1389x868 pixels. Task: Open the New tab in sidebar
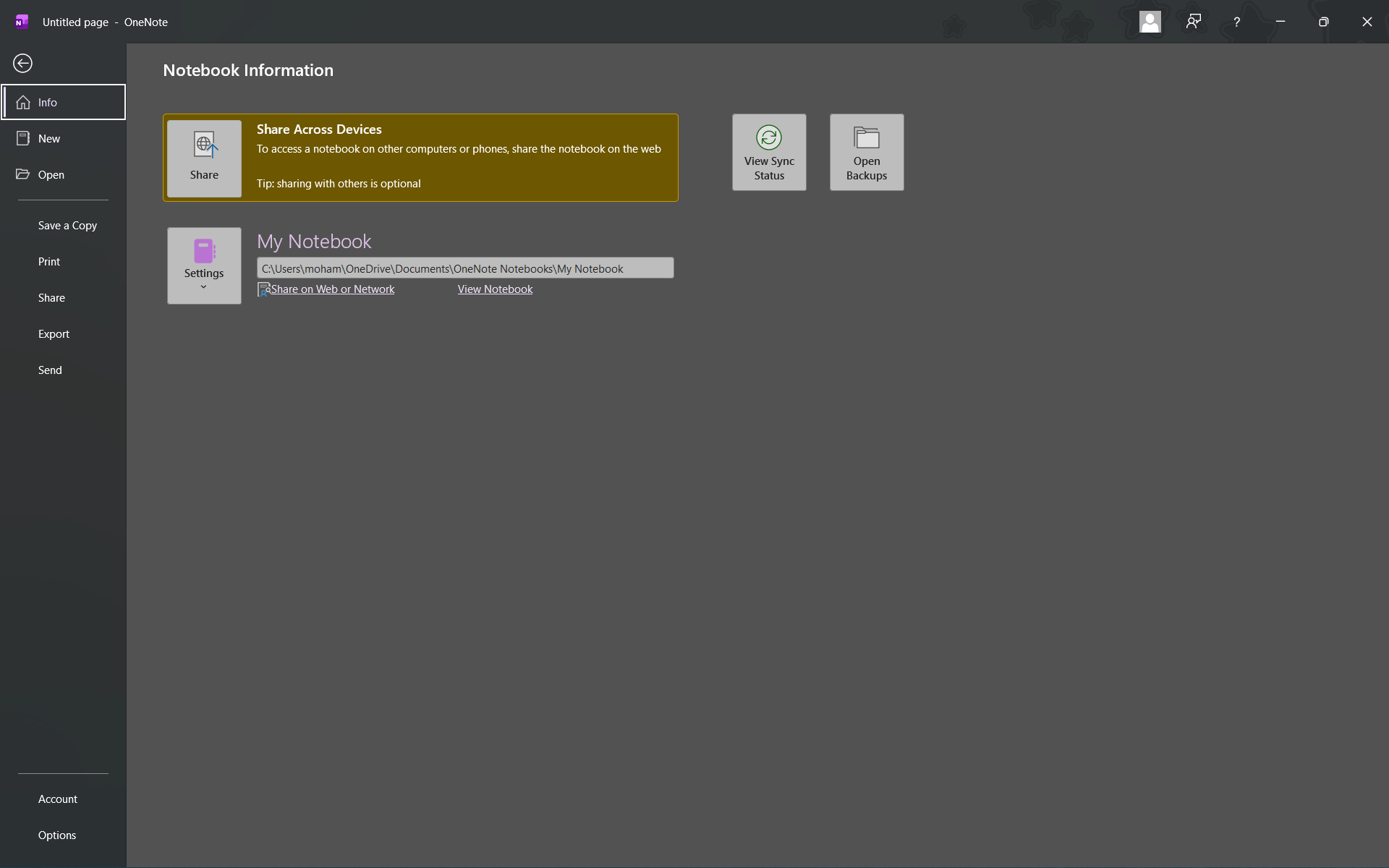pyautogui.click(x=64, y=138)
